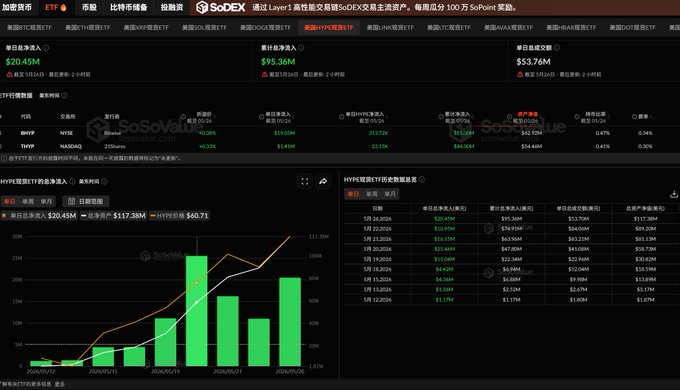Click the info icon in the disclosure footnote
This screenshot has width=680, height=390.
(x=4, y=158)
